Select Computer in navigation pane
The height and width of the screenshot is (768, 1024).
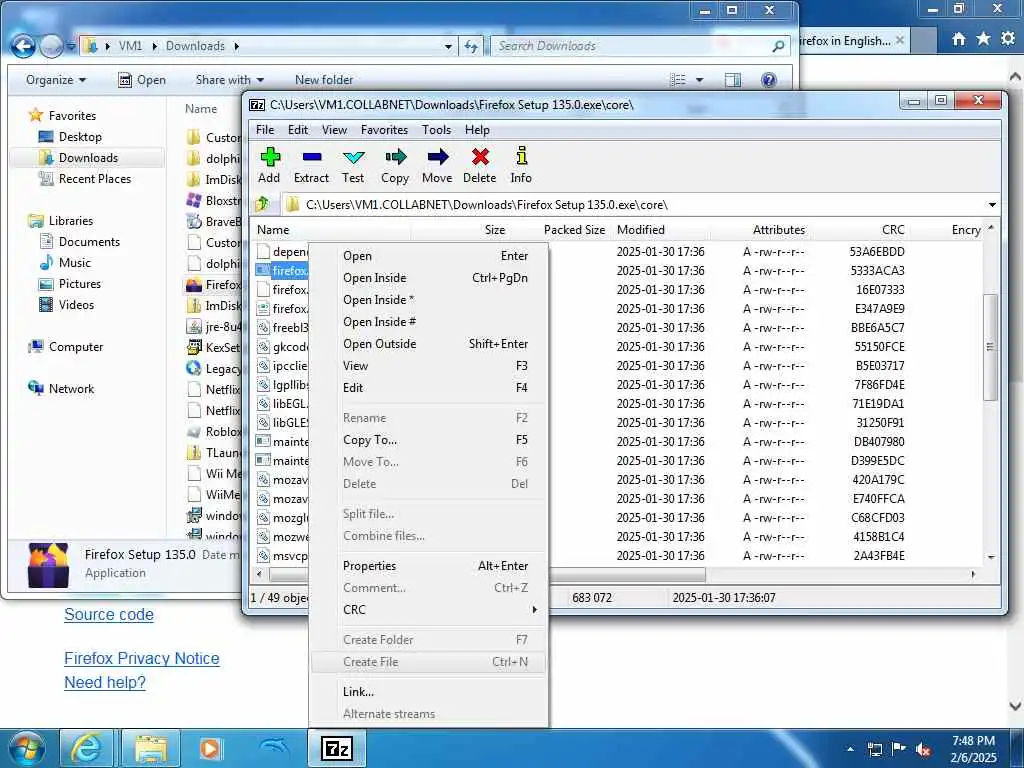pos(76,347)
